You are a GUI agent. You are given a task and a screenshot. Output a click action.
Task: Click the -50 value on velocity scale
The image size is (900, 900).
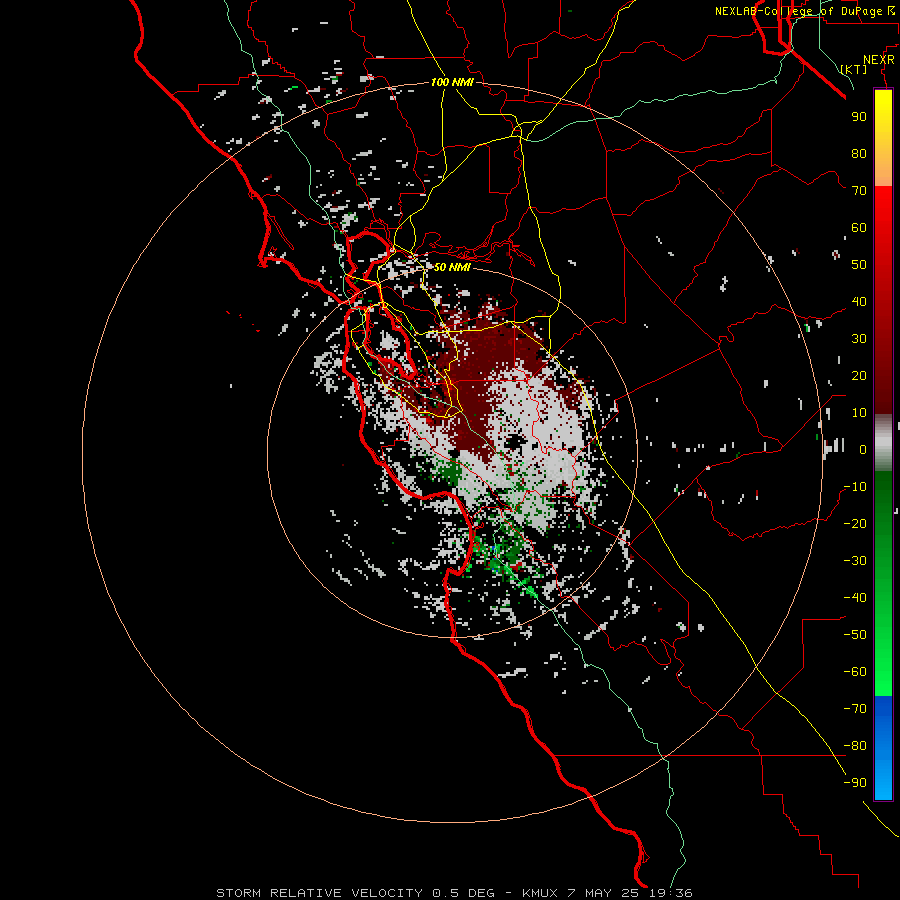point(855,635)
